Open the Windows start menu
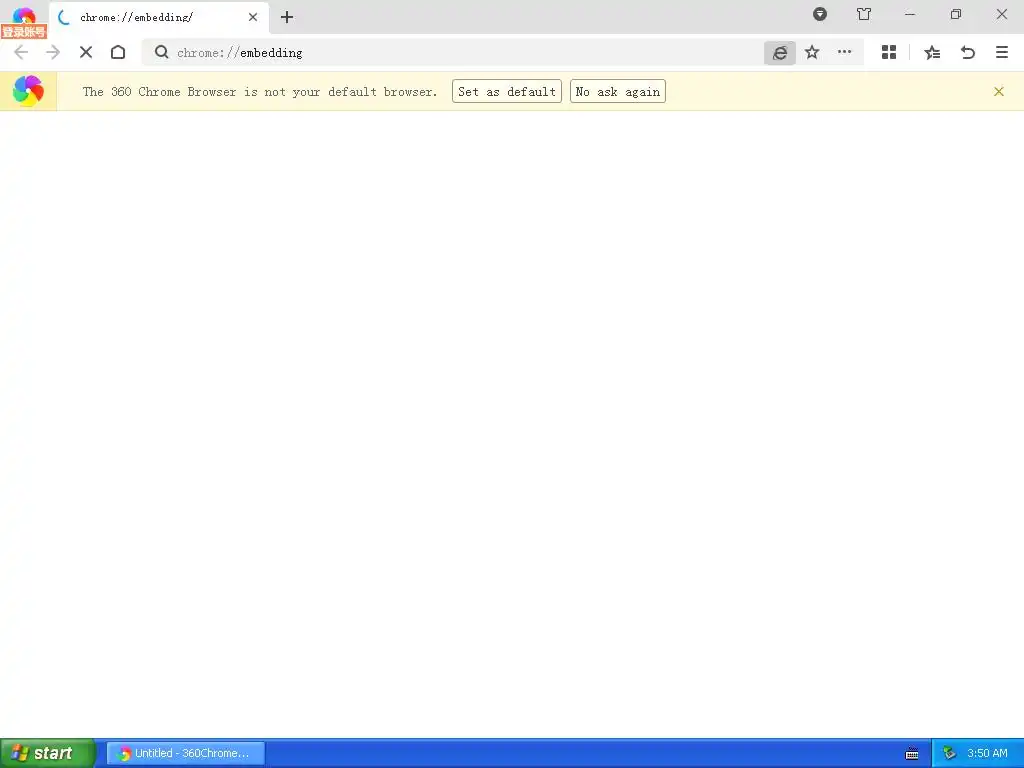 click(x=47, y=753)
